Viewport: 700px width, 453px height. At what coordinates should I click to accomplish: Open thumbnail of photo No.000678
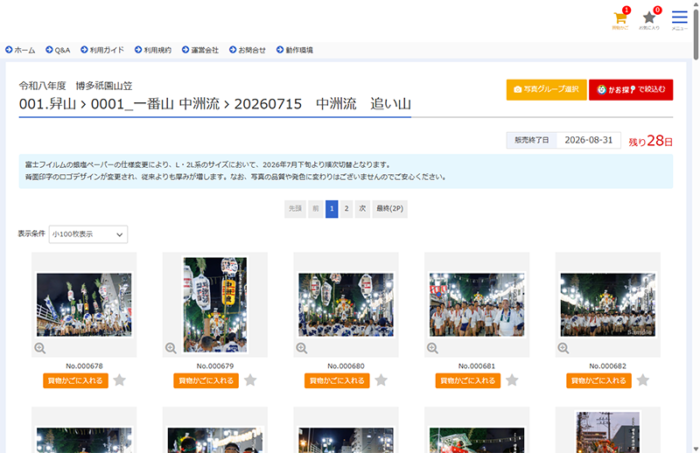tap(84, 305)
